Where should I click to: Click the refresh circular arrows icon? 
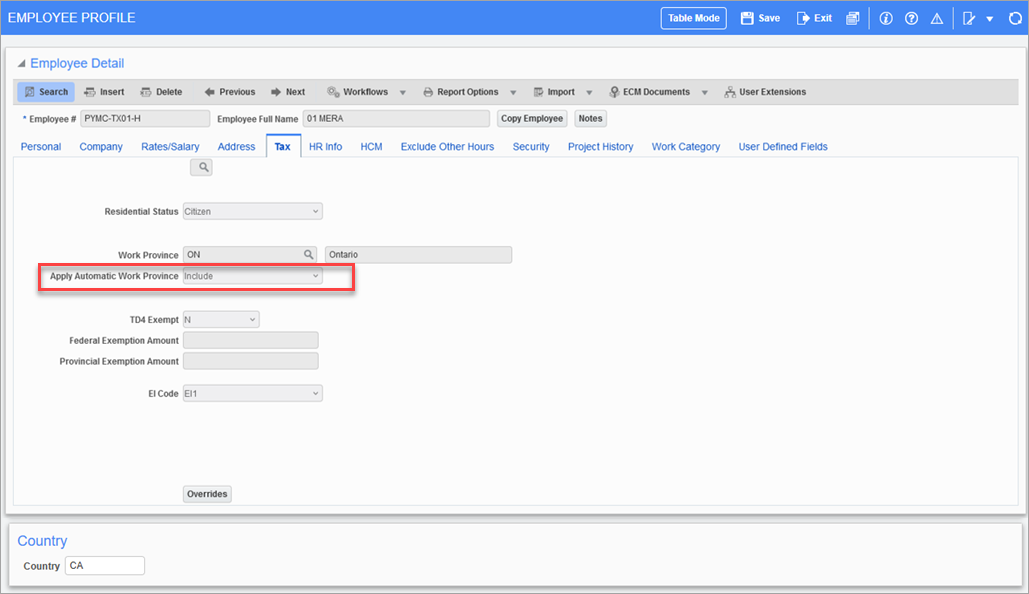[x=1015, y=18]
